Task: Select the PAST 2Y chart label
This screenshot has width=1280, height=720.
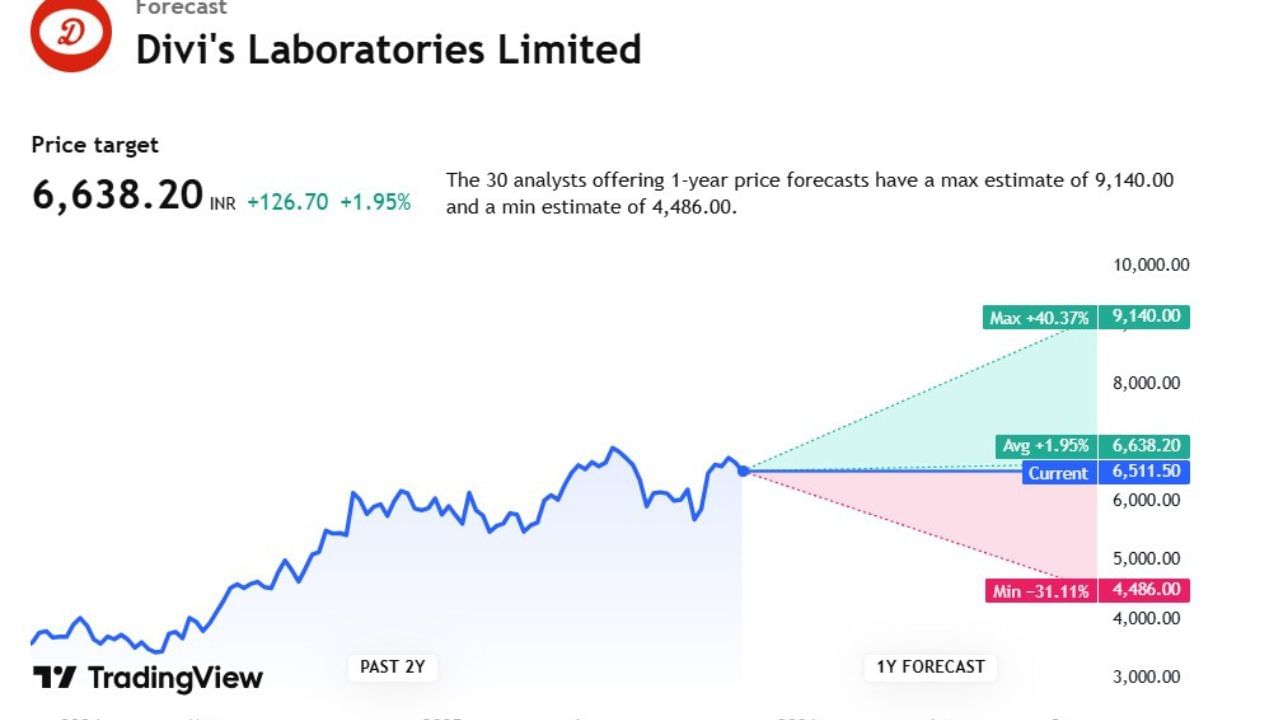Action: [392, 667]
